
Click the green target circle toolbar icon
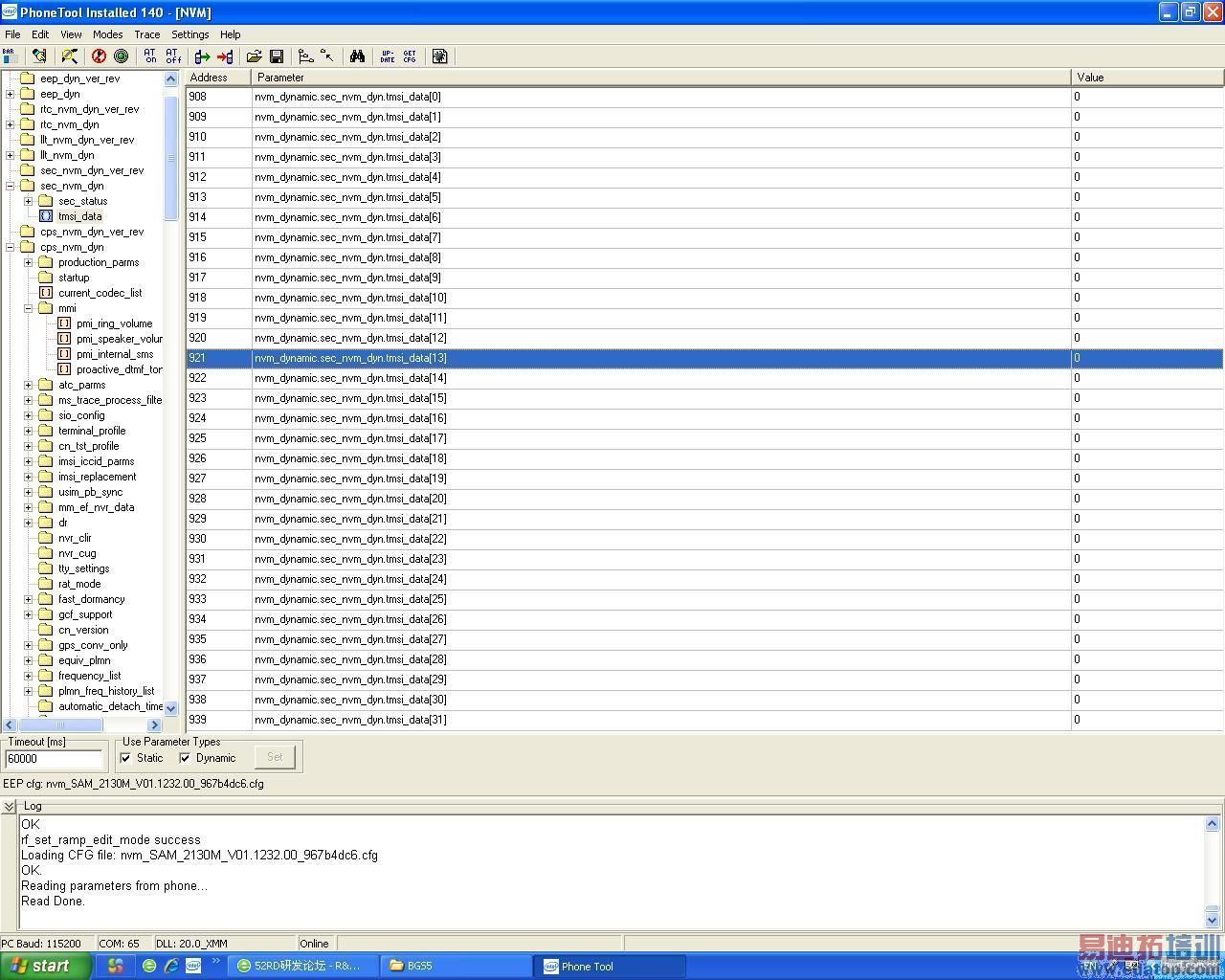point(122,56)
